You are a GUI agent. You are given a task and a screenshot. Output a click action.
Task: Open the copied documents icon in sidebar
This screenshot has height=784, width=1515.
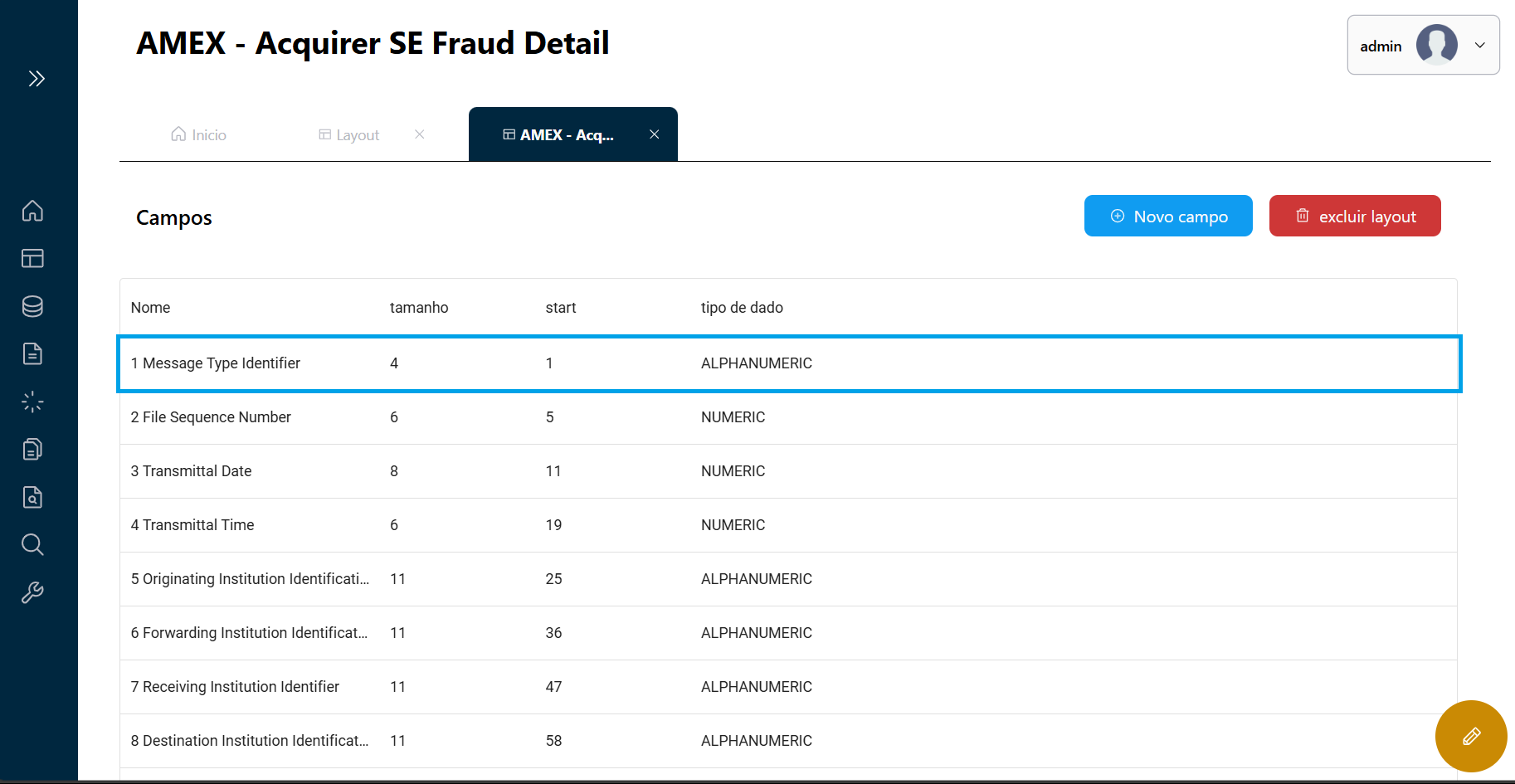click(32, 450)
